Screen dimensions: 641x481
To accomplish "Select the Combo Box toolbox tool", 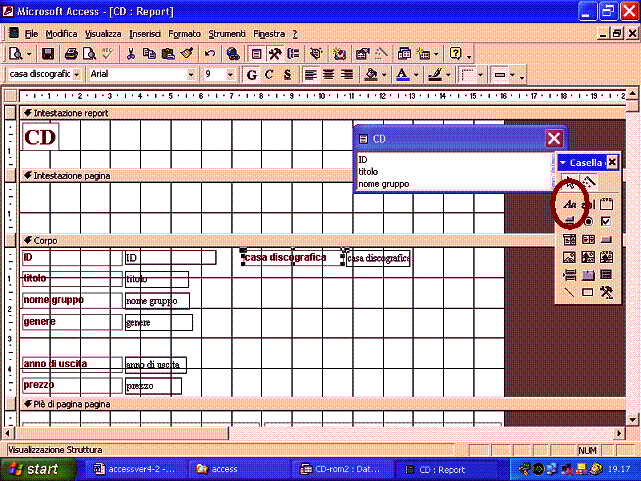I will 569,239.
